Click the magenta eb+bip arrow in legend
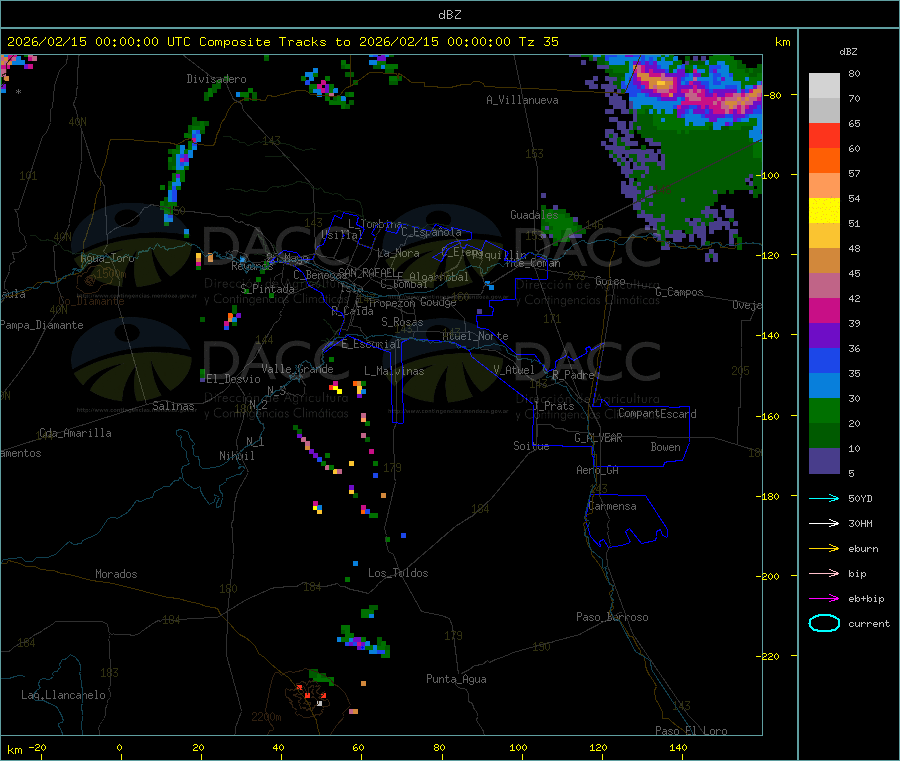Screen dimensions: 900x761 [824, 599]
